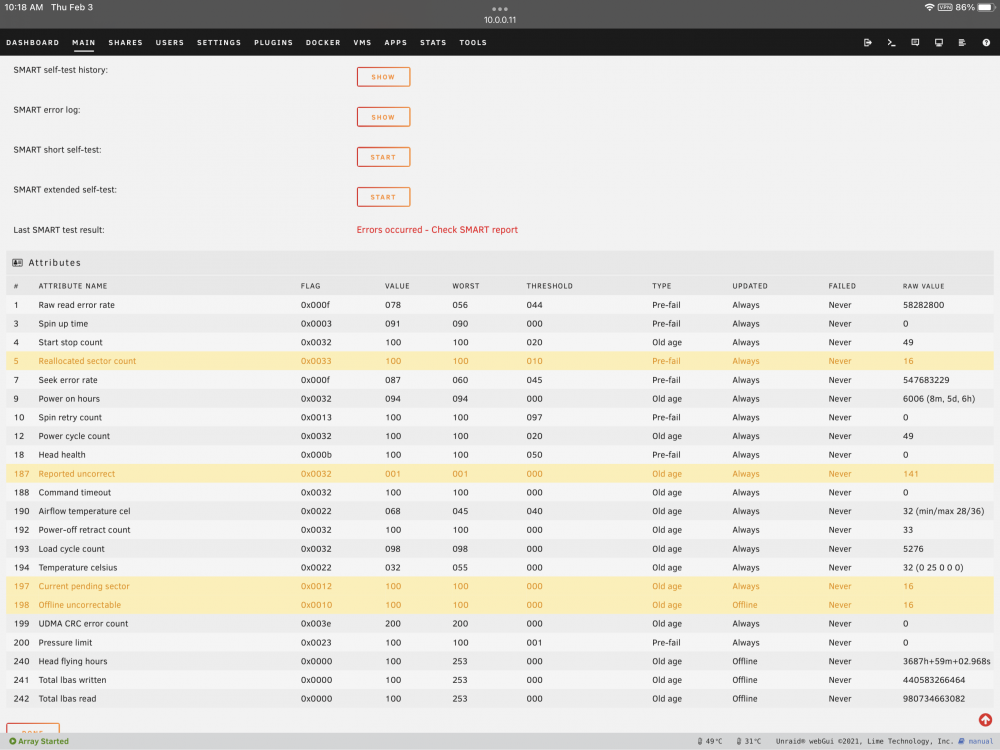Viewport: 1000px width, 750px height.
Task: Click raw value 6006 (8m, 5d, 6h)
Action: pos(938,399)
